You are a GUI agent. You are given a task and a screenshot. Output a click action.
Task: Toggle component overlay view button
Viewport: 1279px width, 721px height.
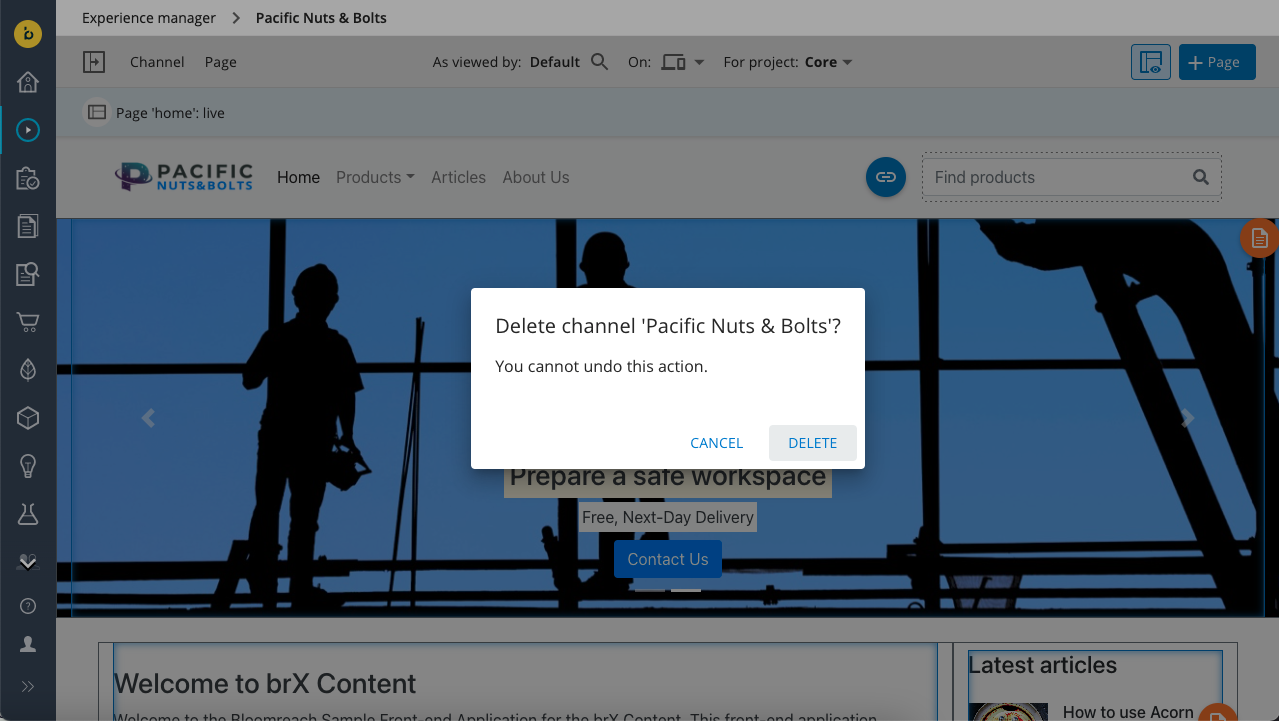[x=1151, y=62]
